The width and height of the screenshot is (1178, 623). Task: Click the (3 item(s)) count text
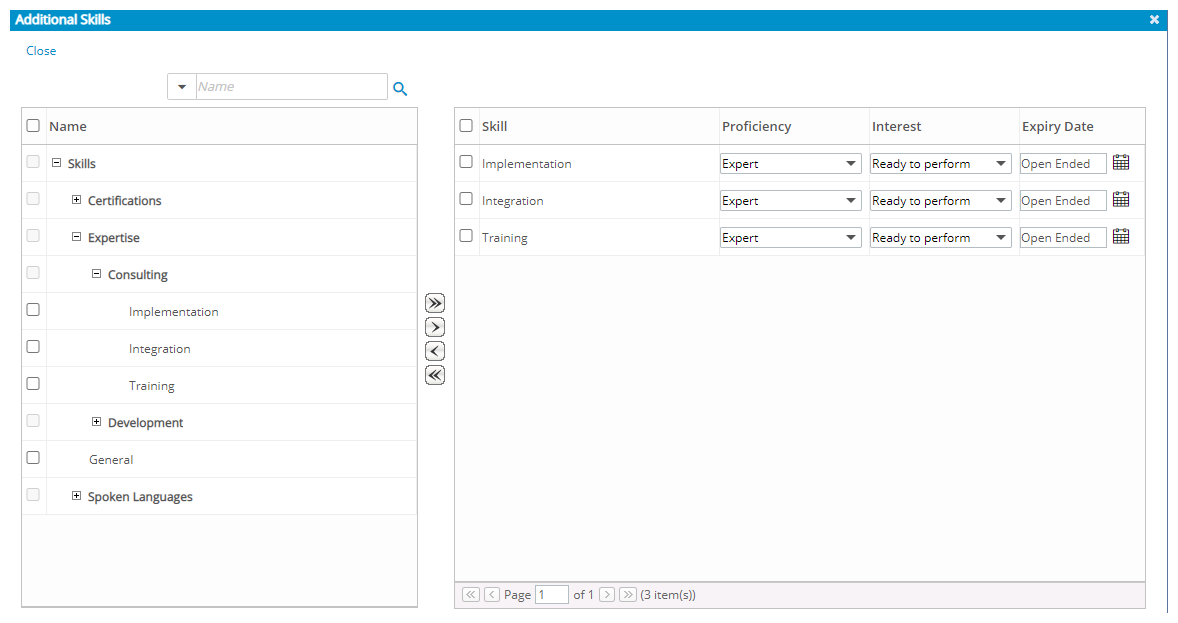(x=668, y=594)
